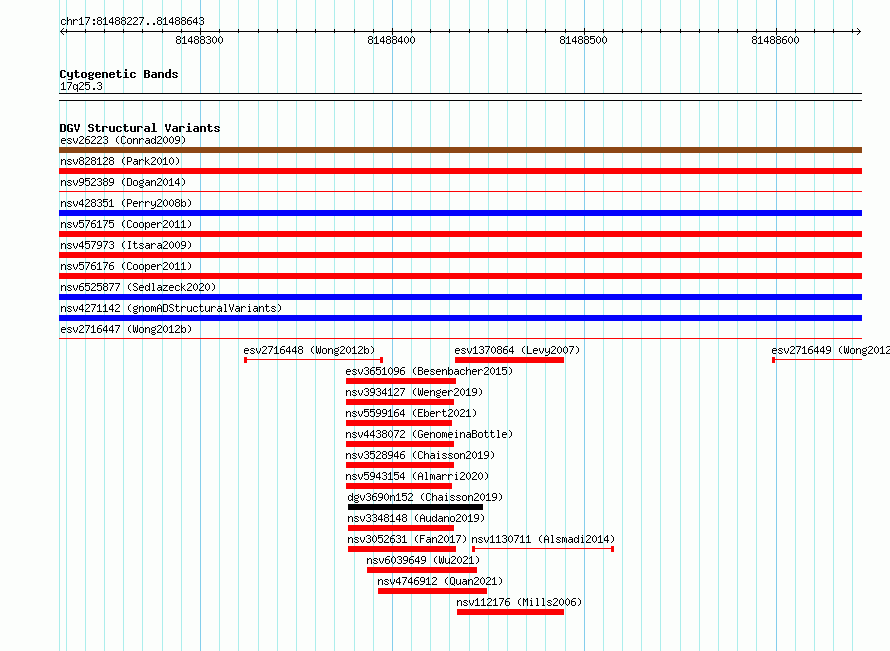
Task: Open the nsv6525877 (Sedlazeck2020) label
Action: point(138,287)
